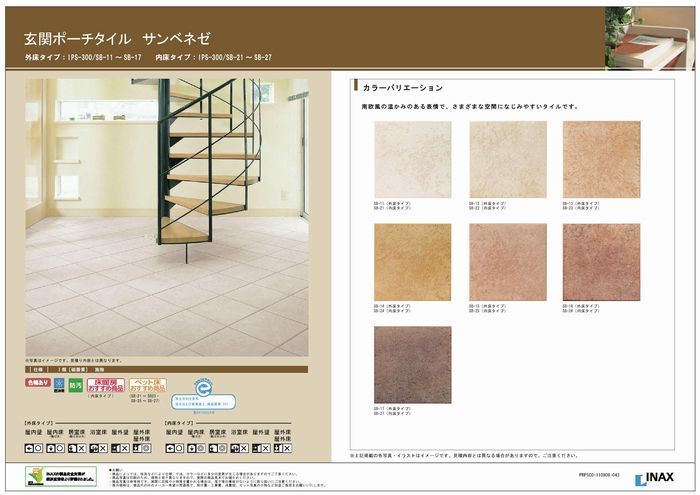Select the SB-12 cream beige tile swatch
This screenshot has width=700, height=495.
(x=508, y=159)
